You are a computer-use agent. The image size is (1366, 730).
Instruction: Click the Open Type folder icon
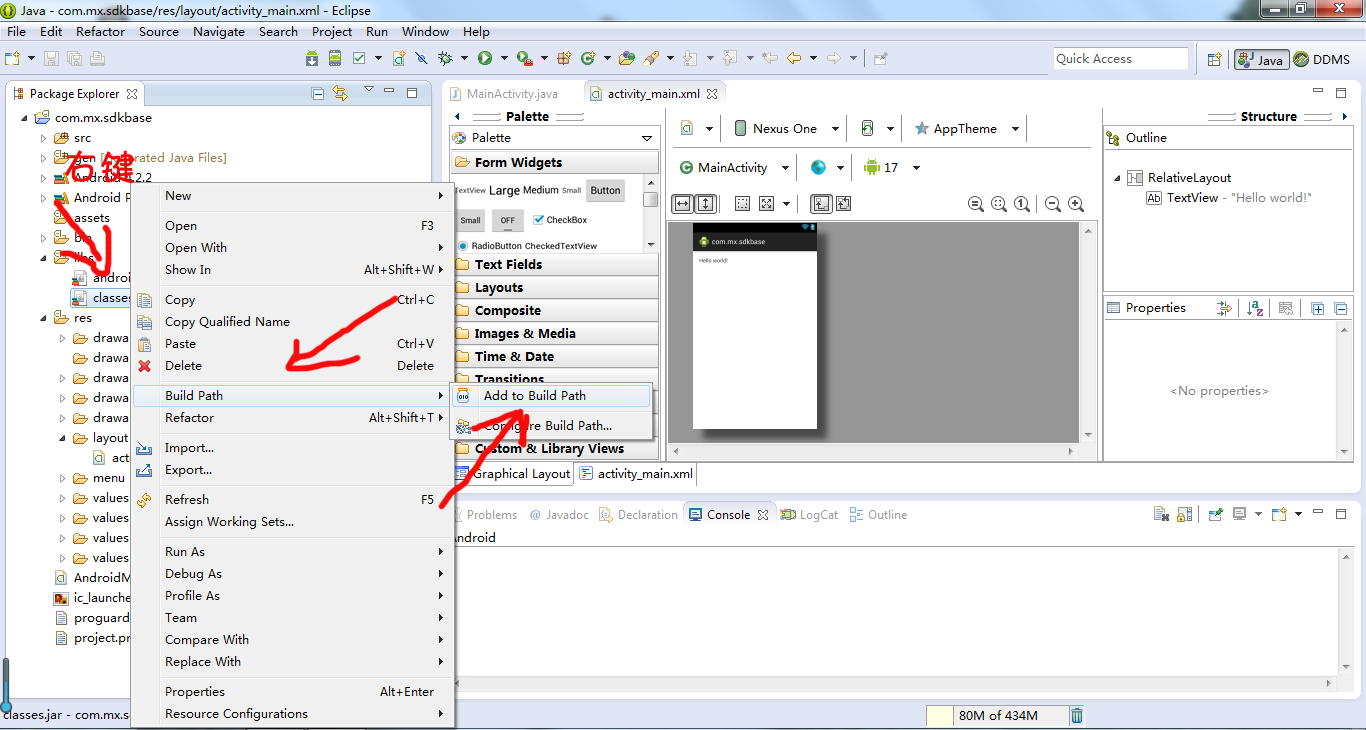(x=627, y=58)
